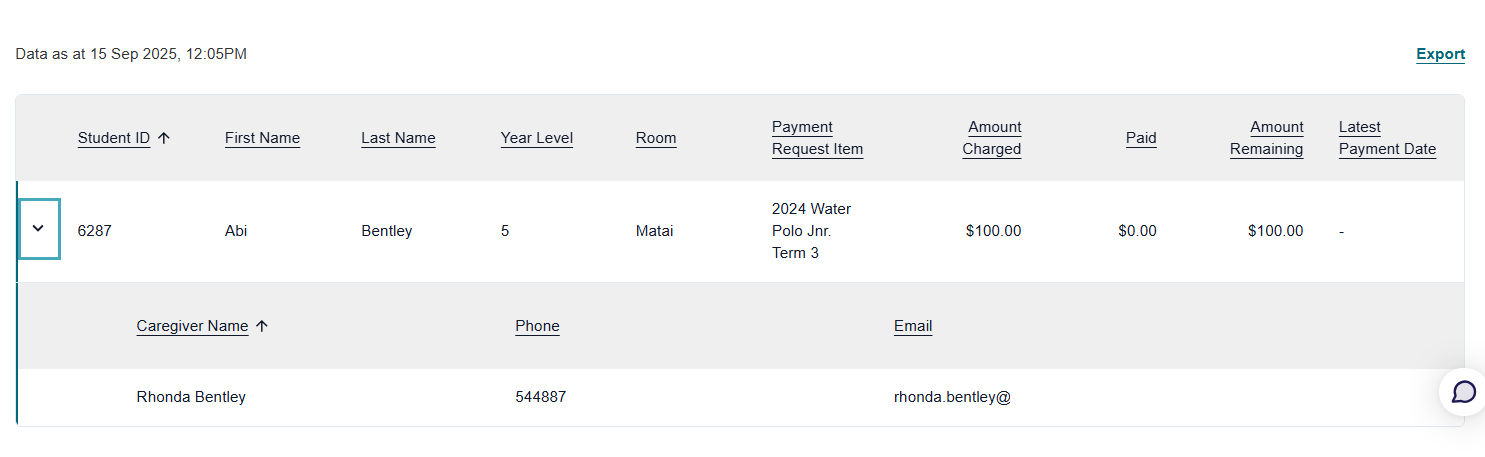Select the Rhonda Bentley caregiver name
Image resolution: width=1485 pixels, height=457 pixels.
tap(191, 397)
